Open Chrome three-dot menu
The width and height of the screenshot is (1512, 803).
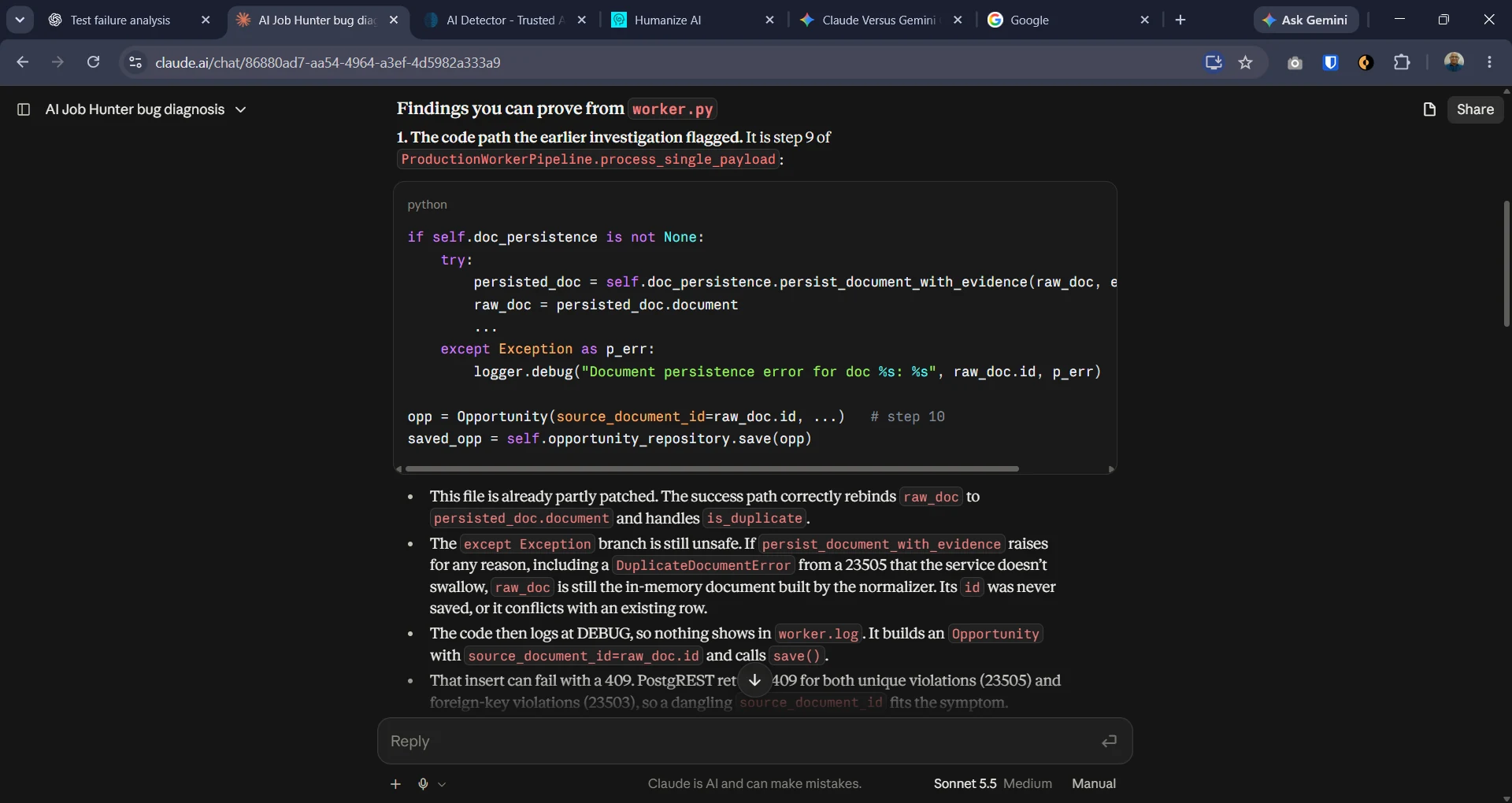pos(1489,62)
